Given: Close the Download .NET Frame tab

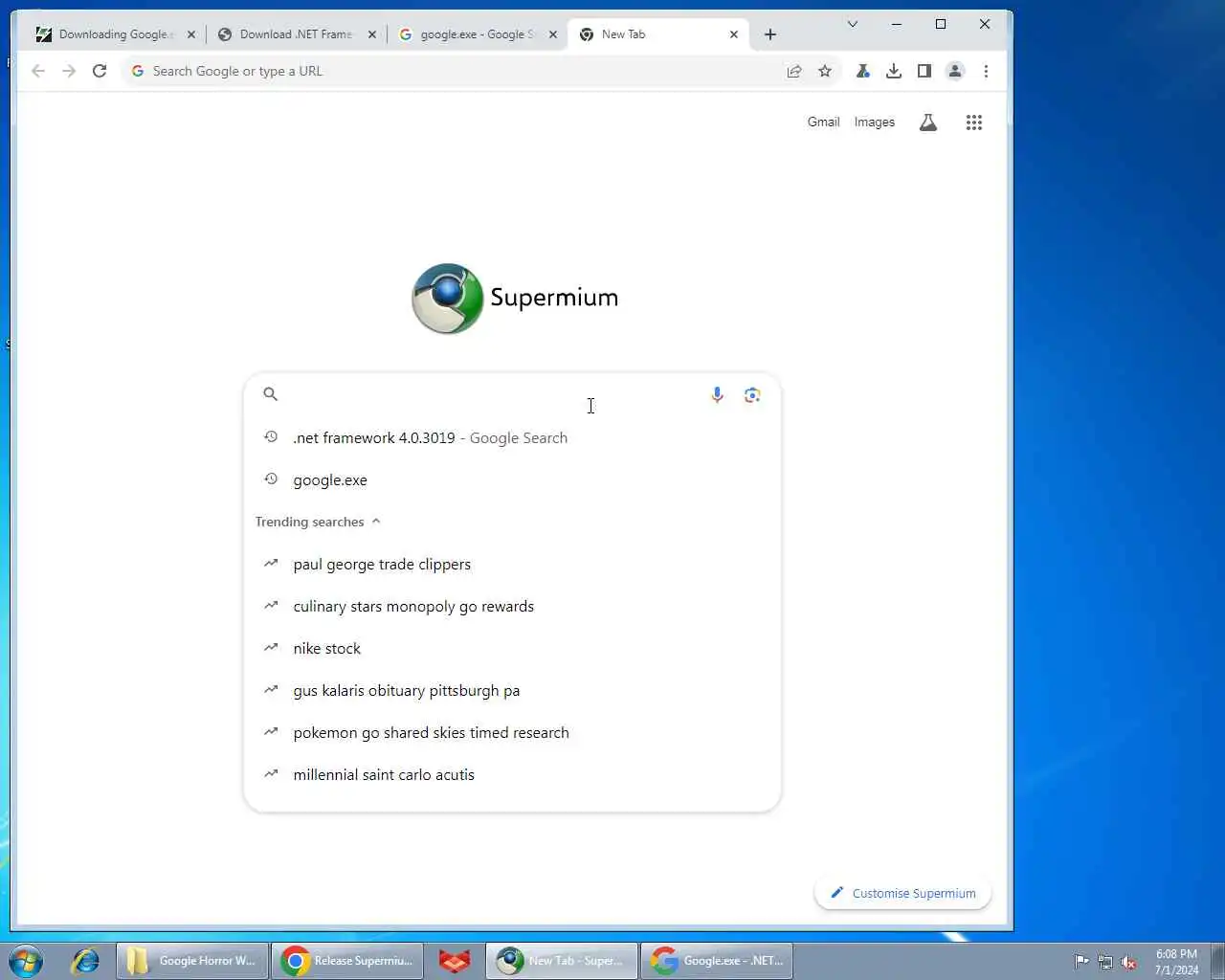Looking at the screenshot, I should point(372,34).
